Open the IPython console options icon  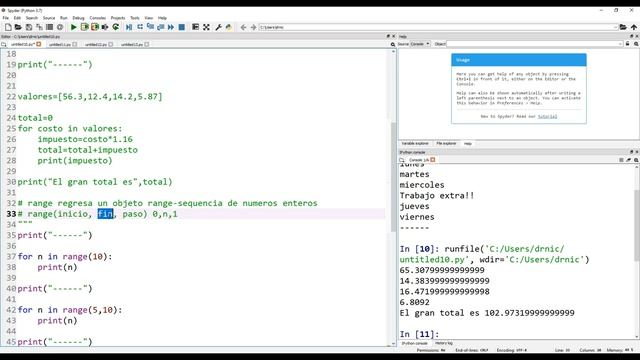636,160
